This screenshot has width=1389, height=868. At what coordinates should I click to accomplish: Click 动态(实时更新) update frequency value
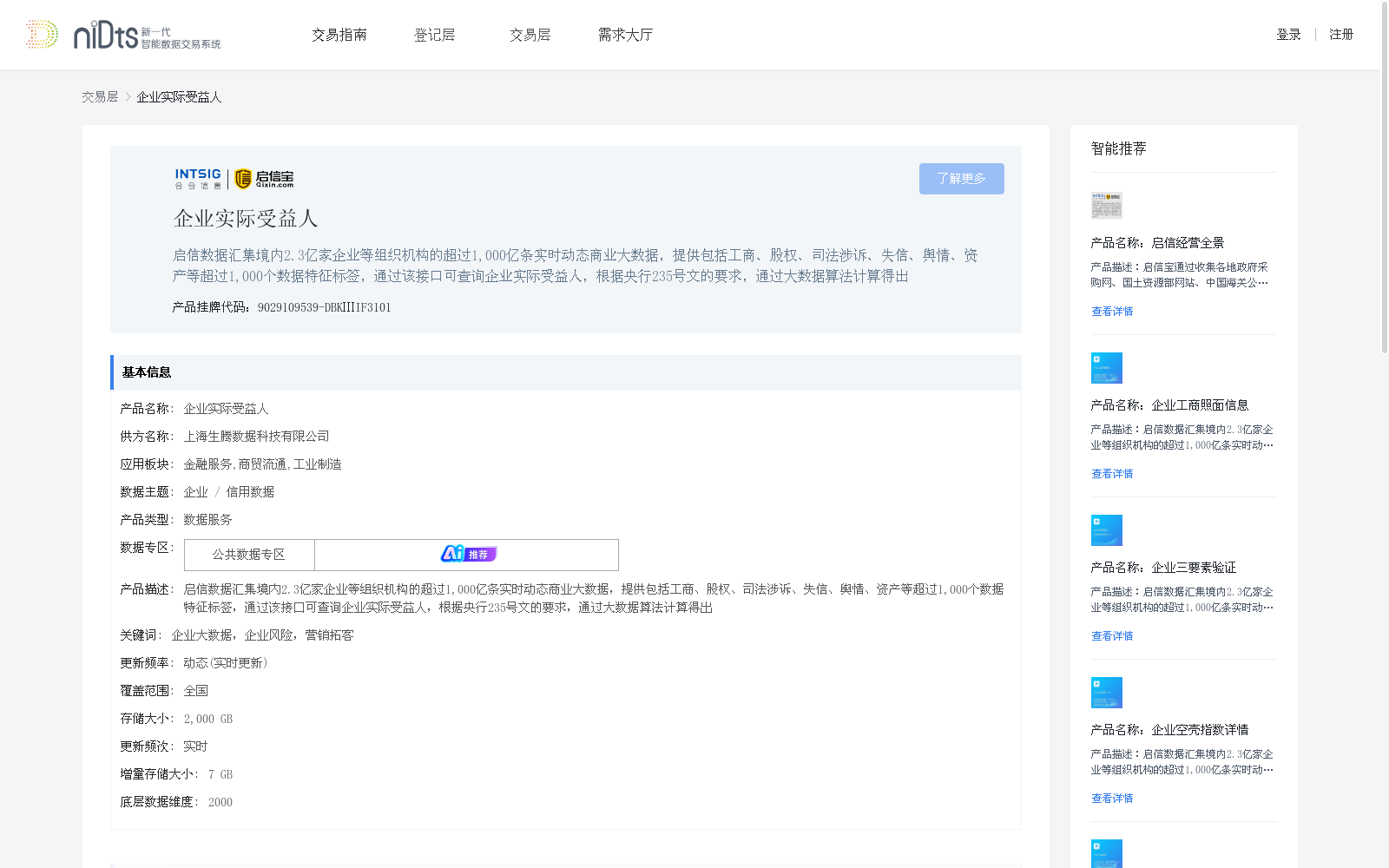226,663
